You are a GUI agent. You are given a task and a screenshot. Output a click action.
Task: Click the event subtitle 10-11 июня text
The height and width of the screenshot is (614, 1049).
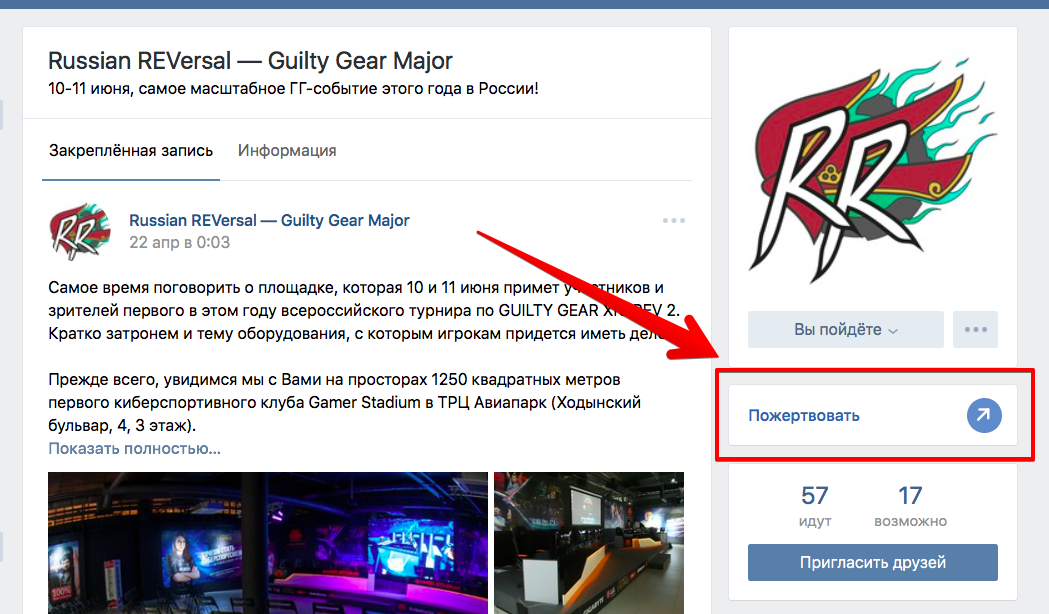tap(293, 88)
